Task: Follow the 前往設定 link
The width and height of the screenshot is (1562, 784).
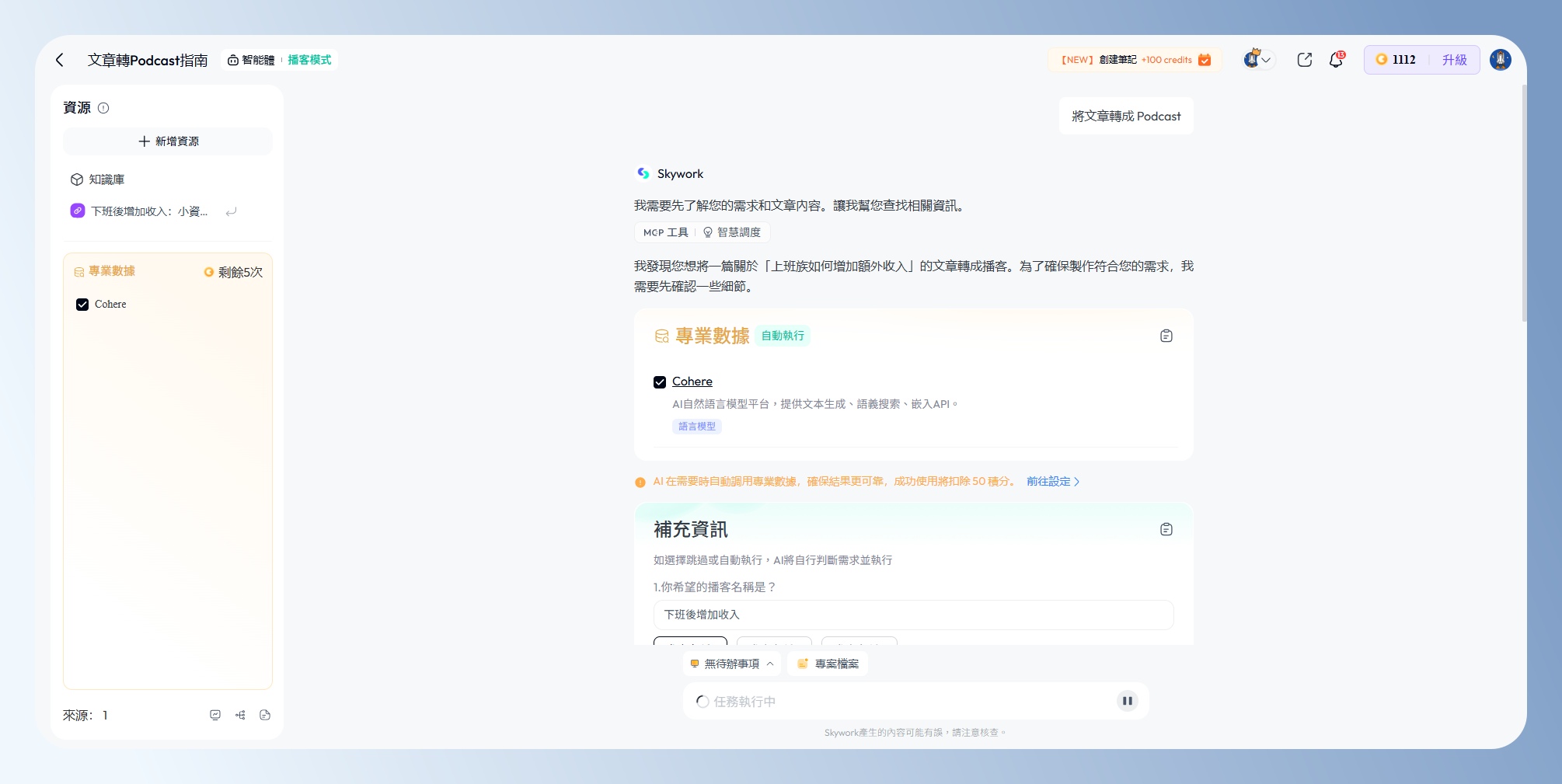Action: point(1053,482)
